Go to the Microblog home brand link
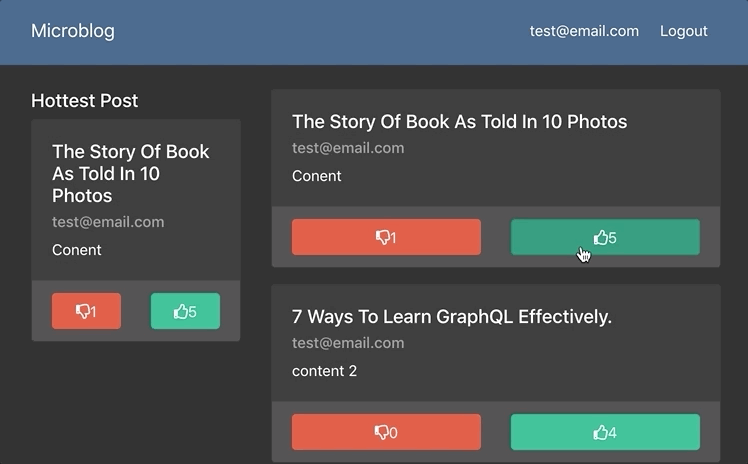 73,31
